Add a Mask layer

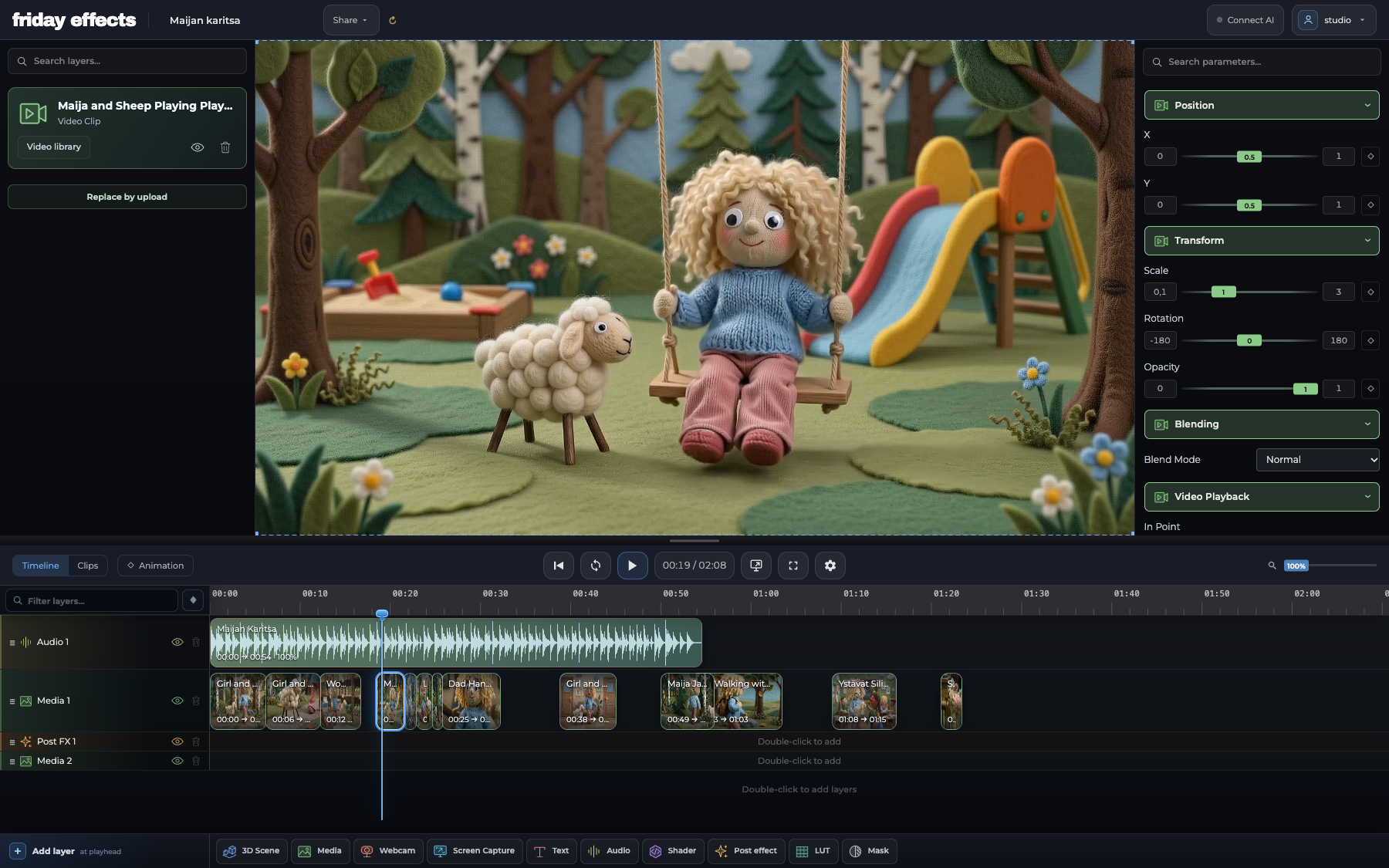coord(870,851)
